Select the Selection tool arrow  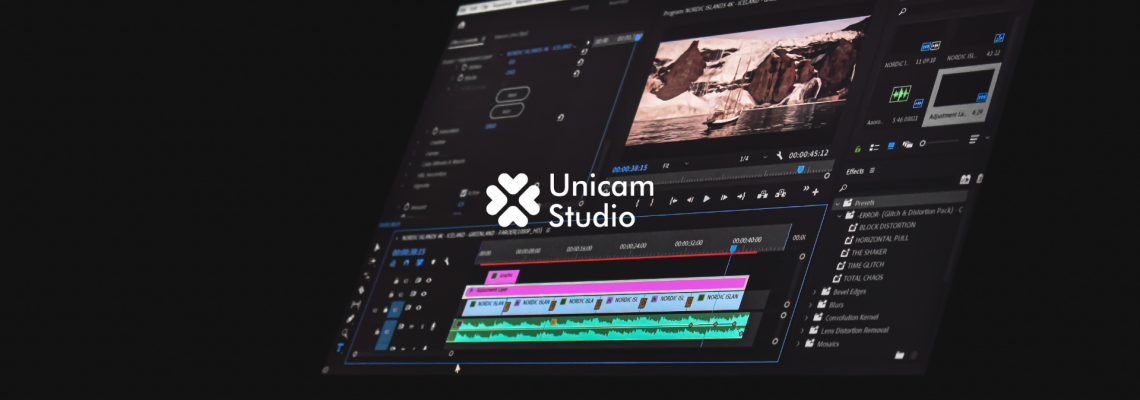377,247
